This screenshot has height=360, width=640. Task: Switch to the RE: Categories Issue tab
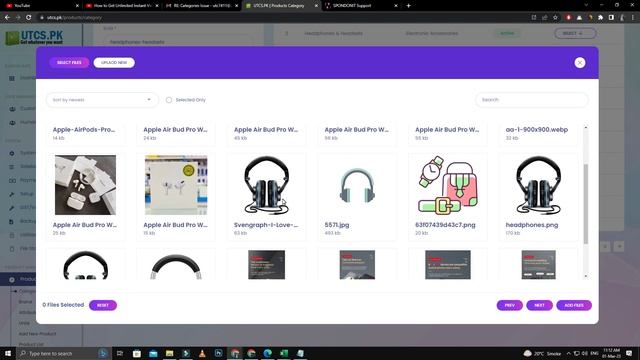click(x=201, y=6)
